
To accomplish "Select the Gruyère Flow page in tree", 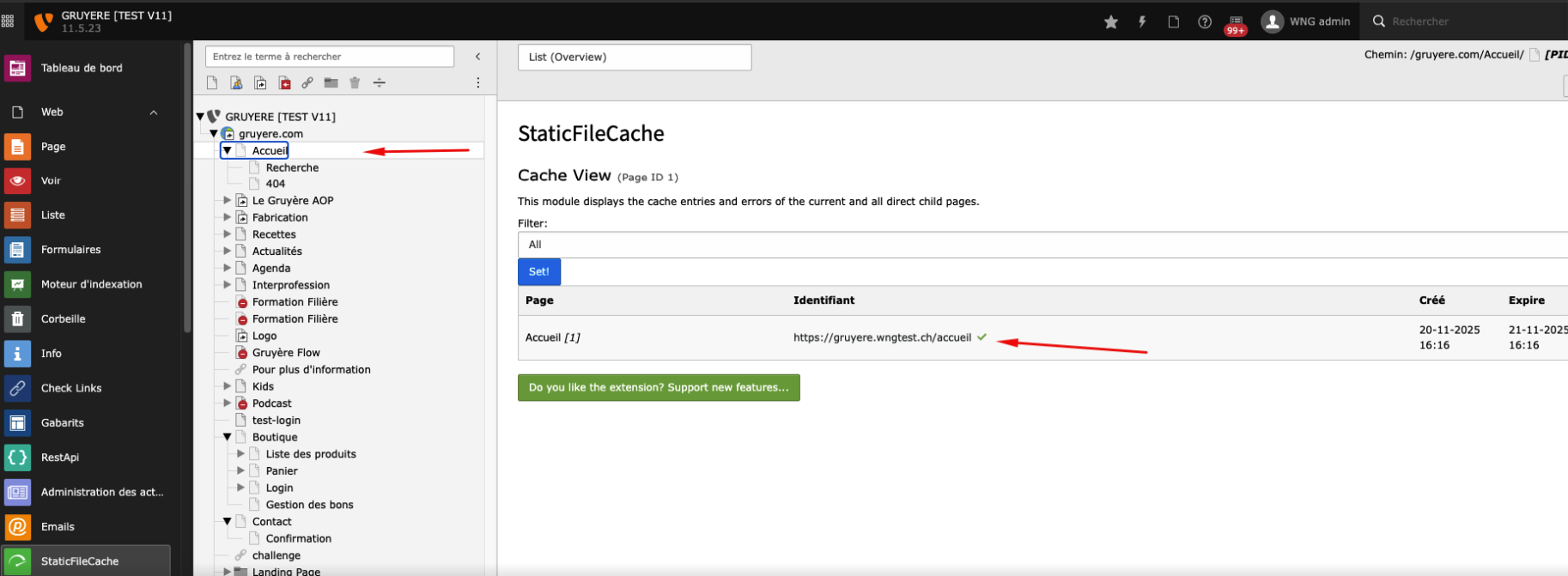I will coord(286,353).
